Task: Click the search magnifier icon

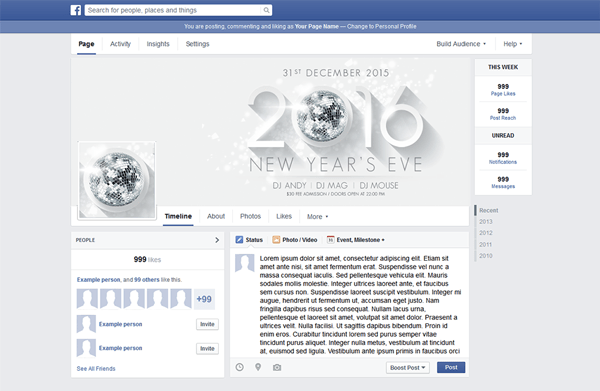Action: click(x=266, y=10)
